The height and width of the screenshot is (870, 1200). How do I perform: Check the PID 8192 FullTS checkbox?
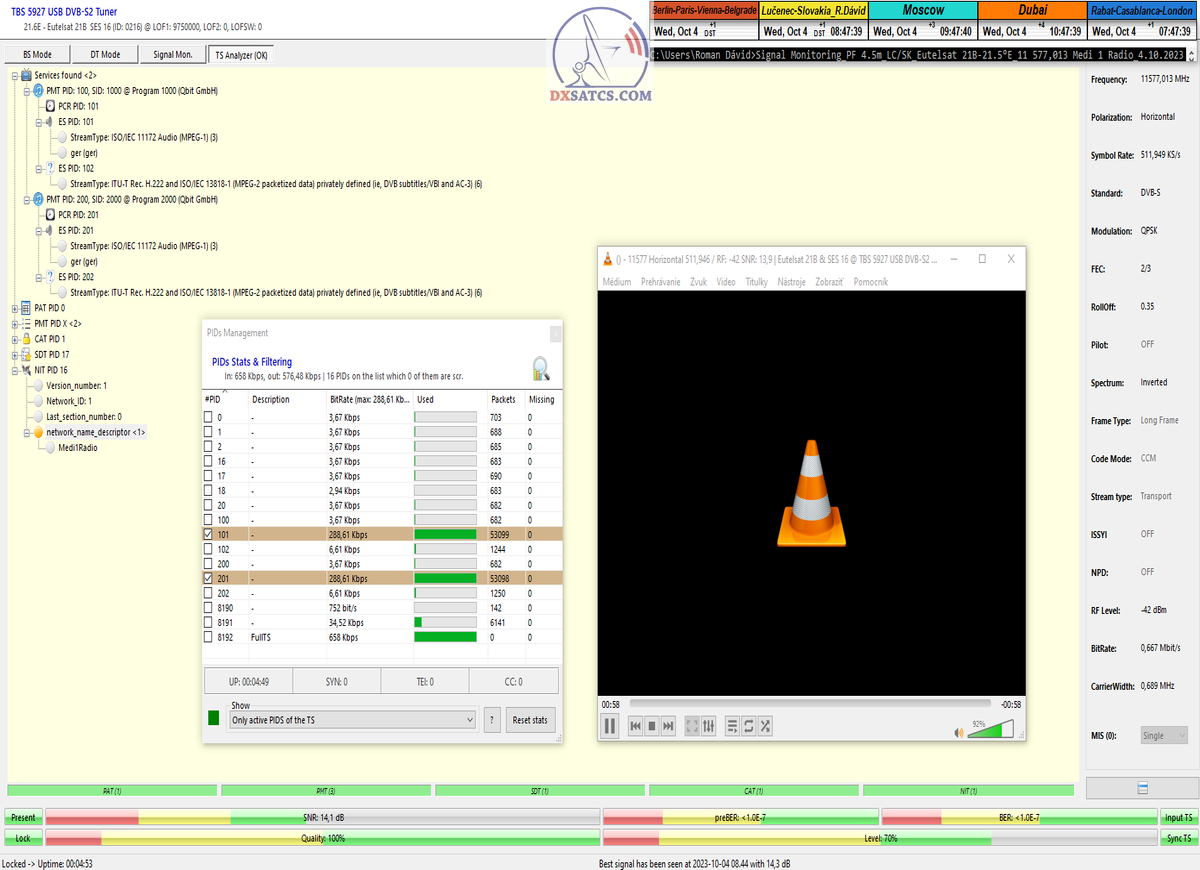[209, 637]
